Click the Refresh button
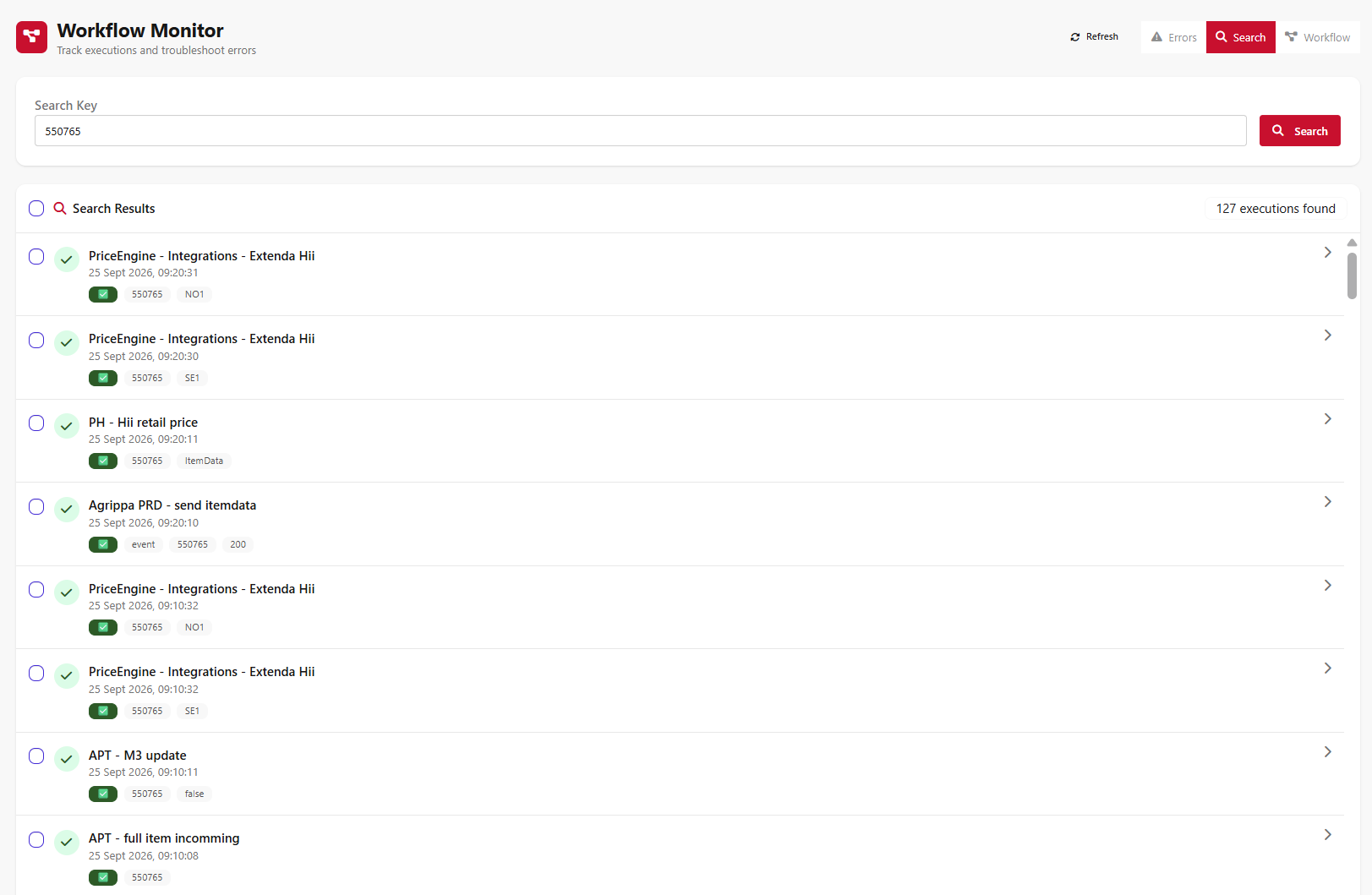This screenshot has height=895, width=1372. [x=1094, y=37]
